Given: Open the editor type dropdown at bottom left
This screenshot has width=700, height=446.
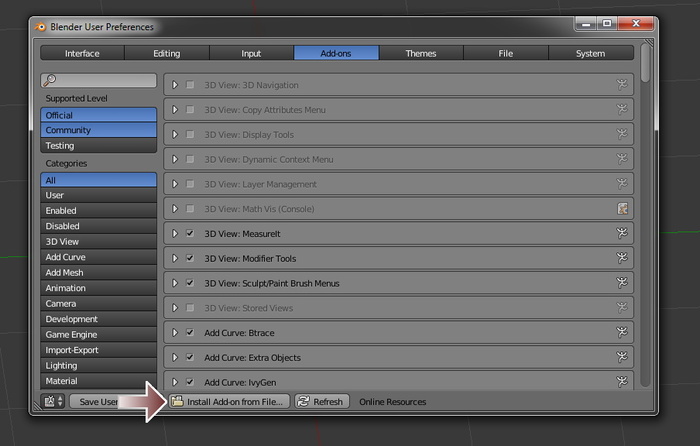Looking at the screenshot, I should (x=53, y=401).
